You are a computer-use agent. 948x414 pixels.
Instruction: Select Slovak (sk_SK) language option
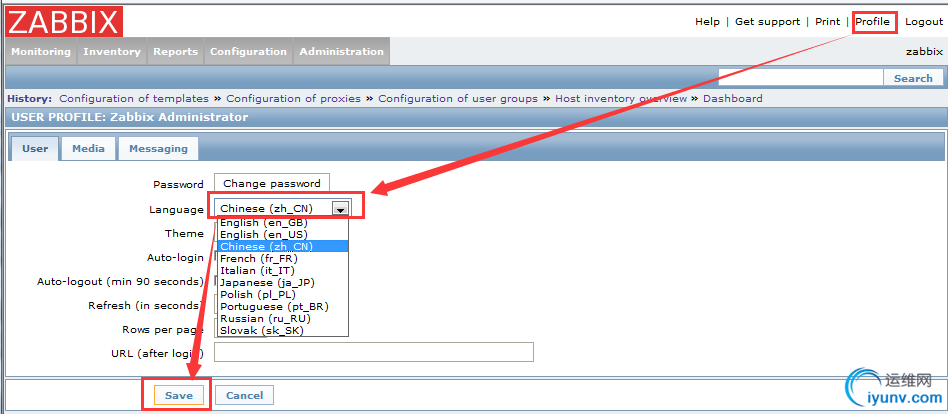[x=282, y=331]
